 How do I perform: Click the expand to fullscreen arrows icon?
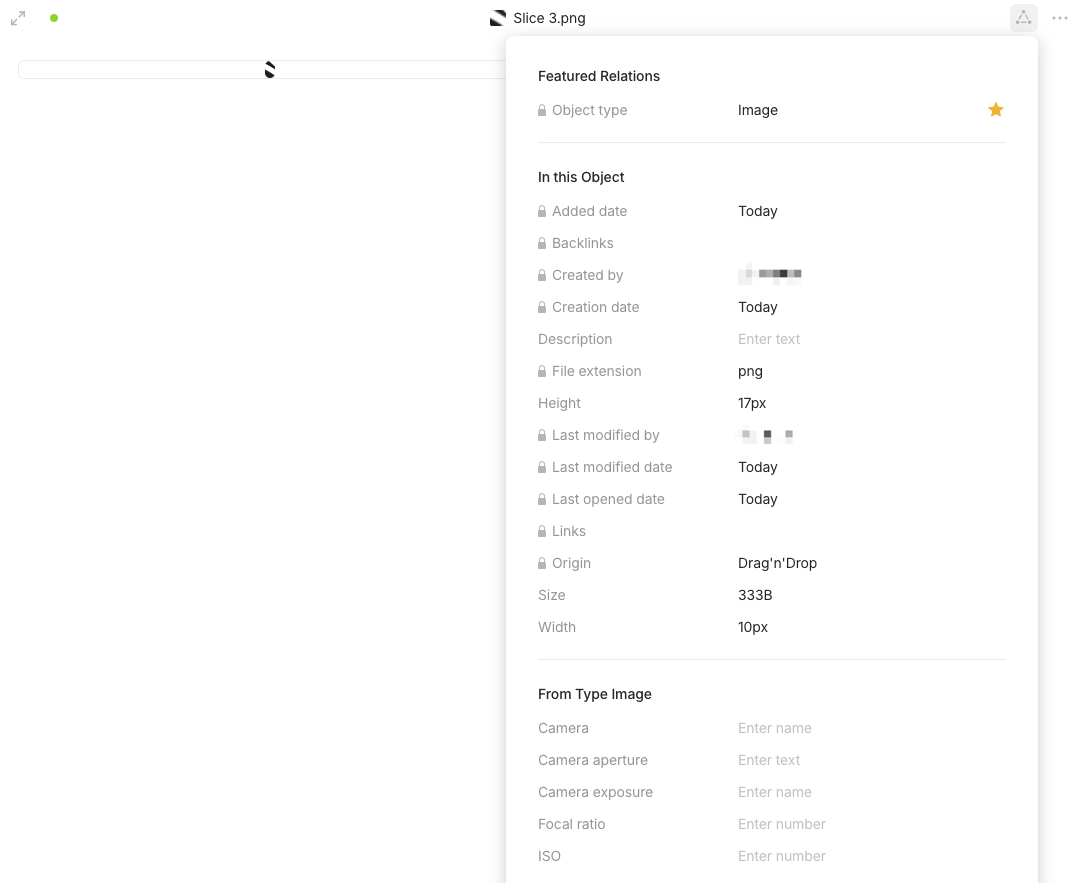pos(18,18)
